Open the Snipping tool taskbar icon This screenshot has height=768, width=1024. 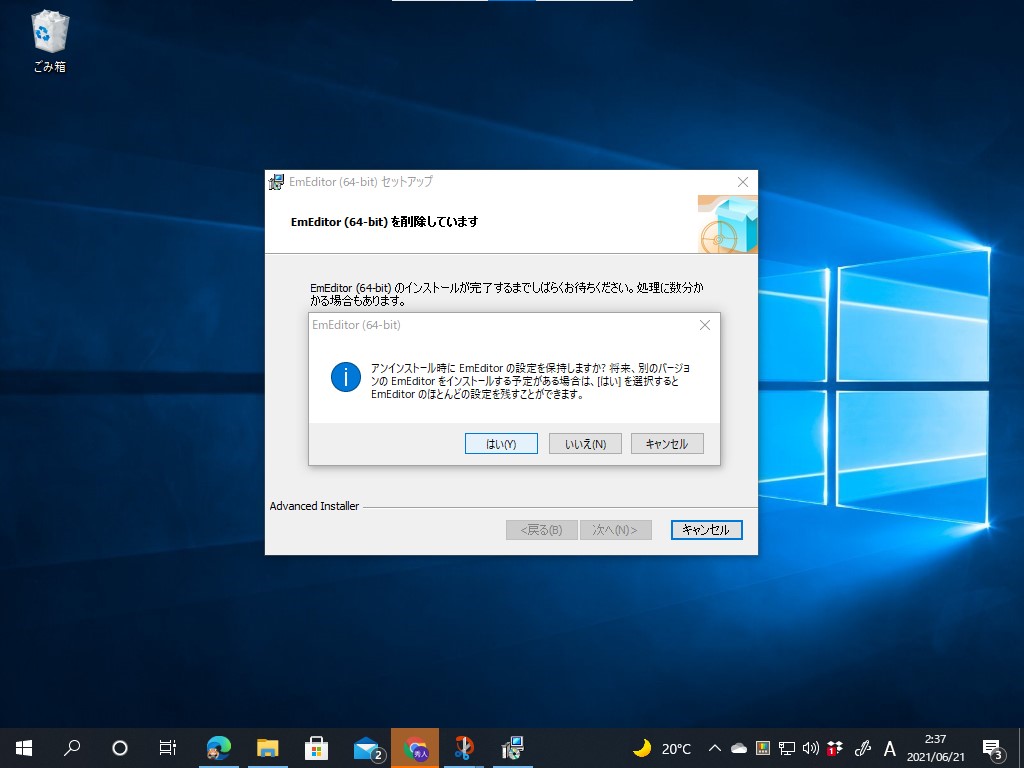pos(464,748)
